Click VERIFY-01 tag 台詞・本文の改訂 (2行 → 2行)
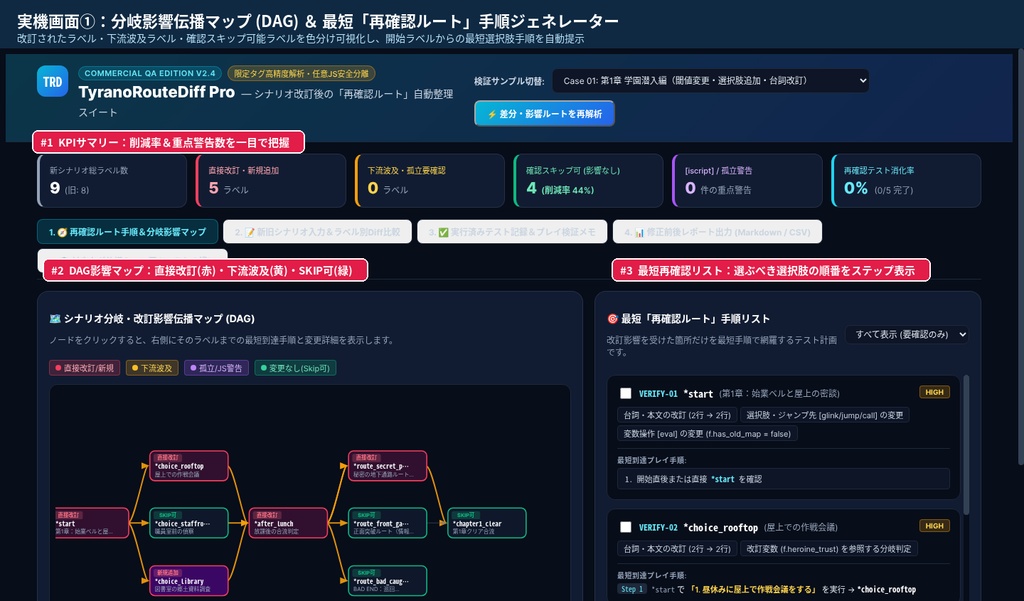The width and height of the screenshot is (1024, 601). [677, 415]
